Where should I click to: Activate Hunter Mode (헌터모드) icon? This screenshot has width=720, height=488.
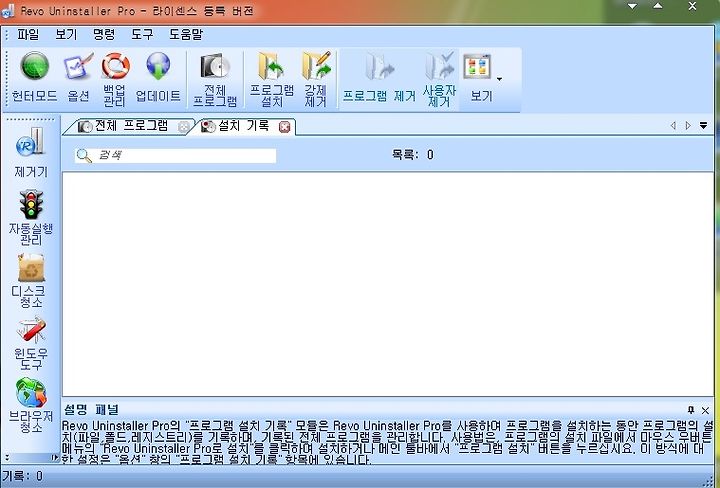pyautogui.click(x=34, y=67)
